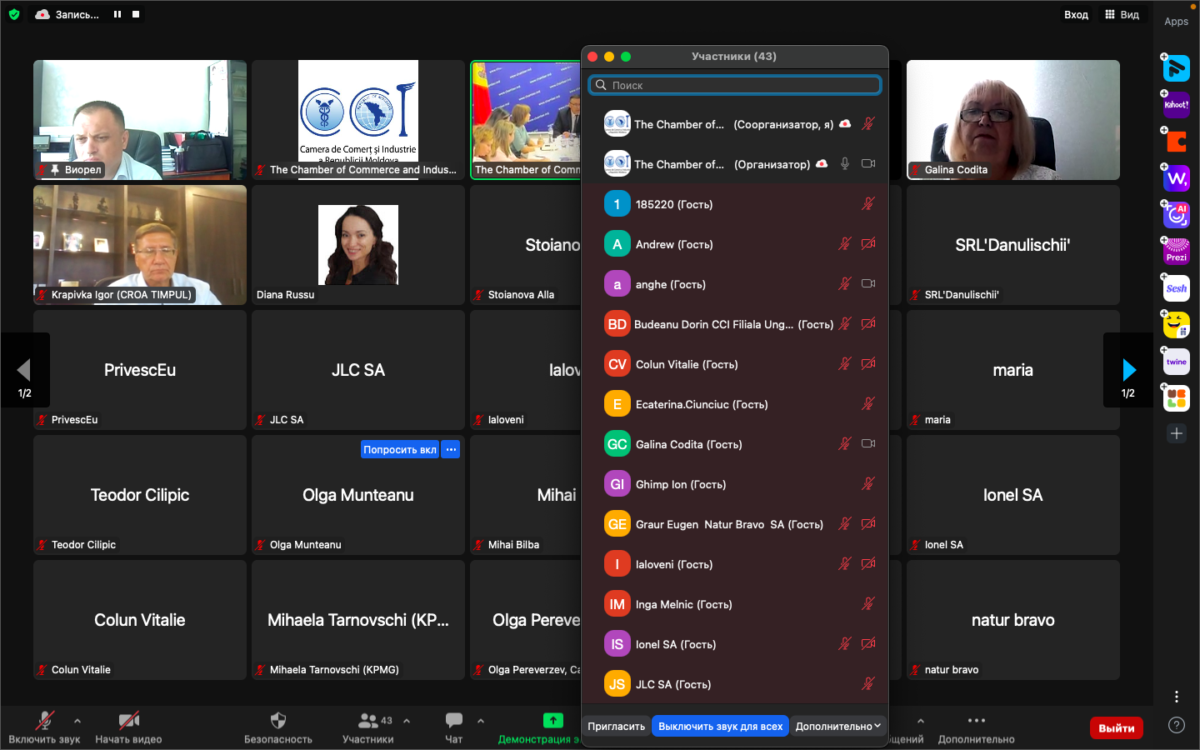Image resolution: width=1200 pixels, height=750 pixels.
Task: Expand participants options arrow beside Участники
Action: [407, 720]
